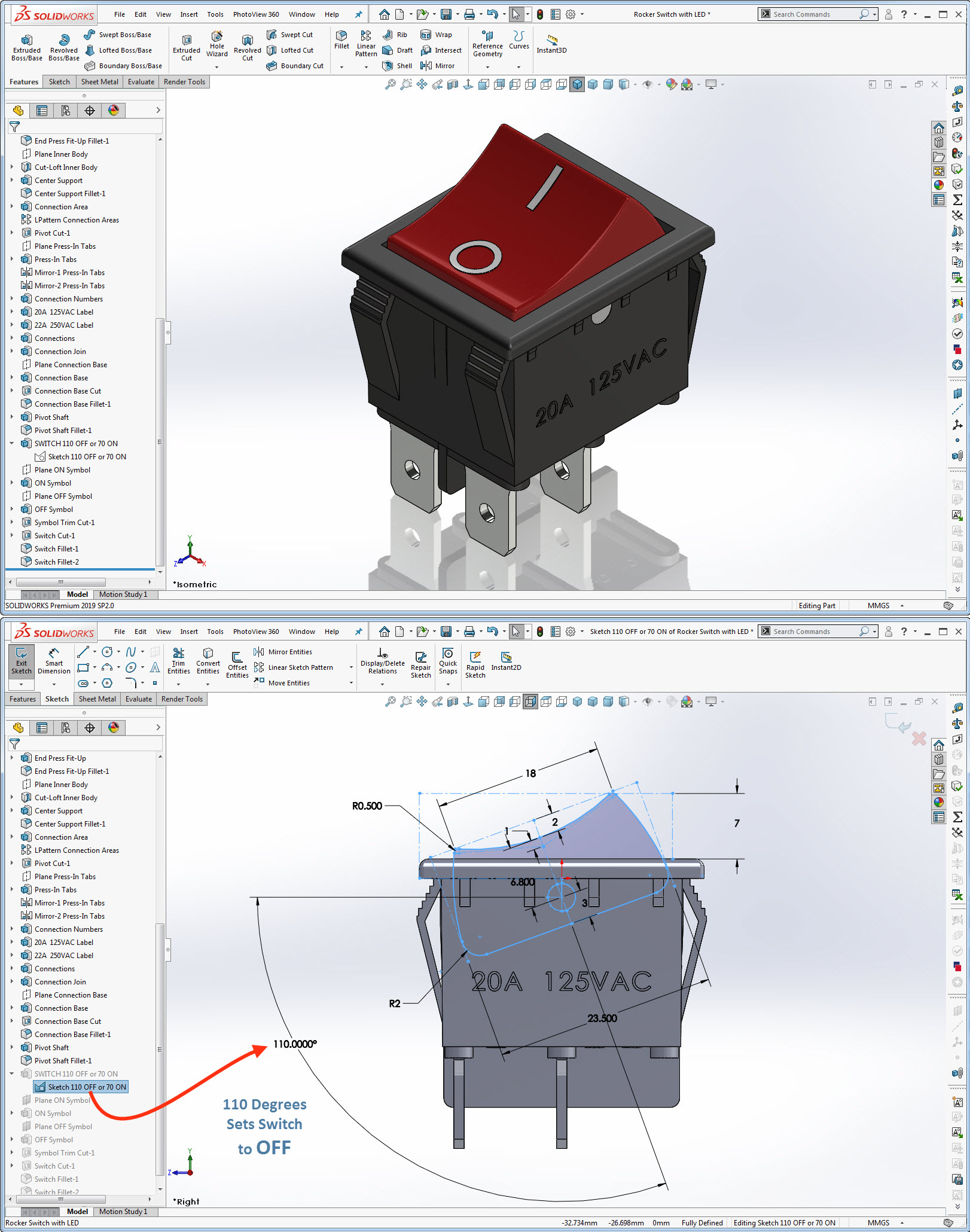Collapse SWITCH 110 OFF or 70 ON in top tree
The height and width of the screenshot is (1232, 970).
pyautogui.click(x=12, y=443)
